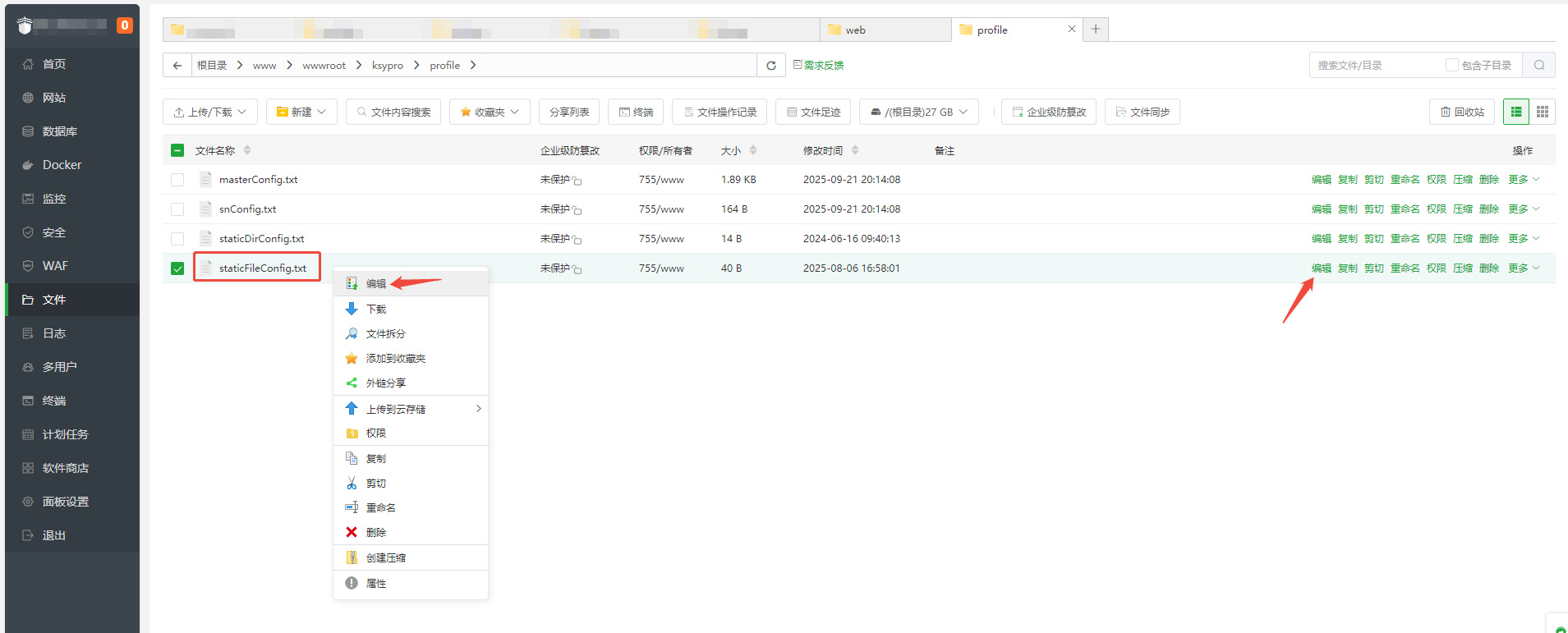
Task: Open 终端 in the sidebar
Action: point(72,401)
